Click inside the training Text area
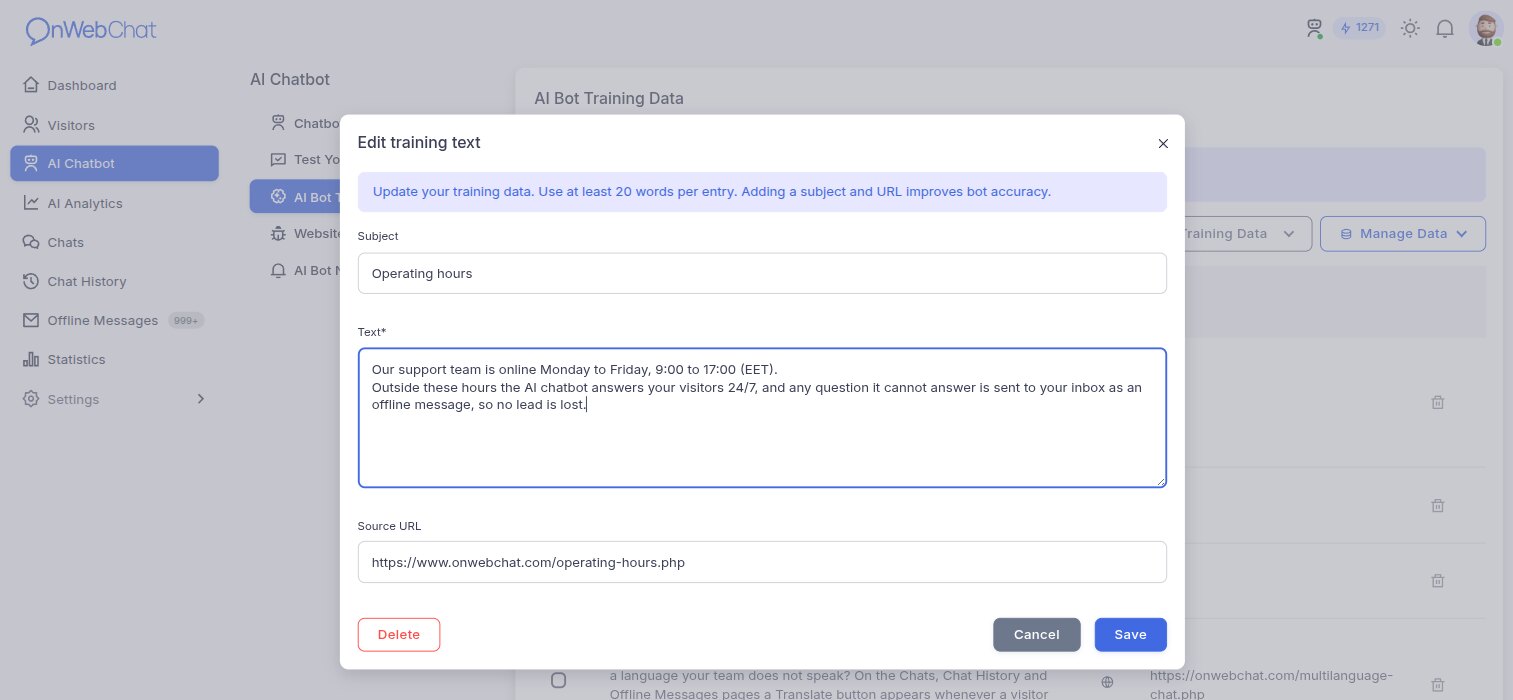 762,418
